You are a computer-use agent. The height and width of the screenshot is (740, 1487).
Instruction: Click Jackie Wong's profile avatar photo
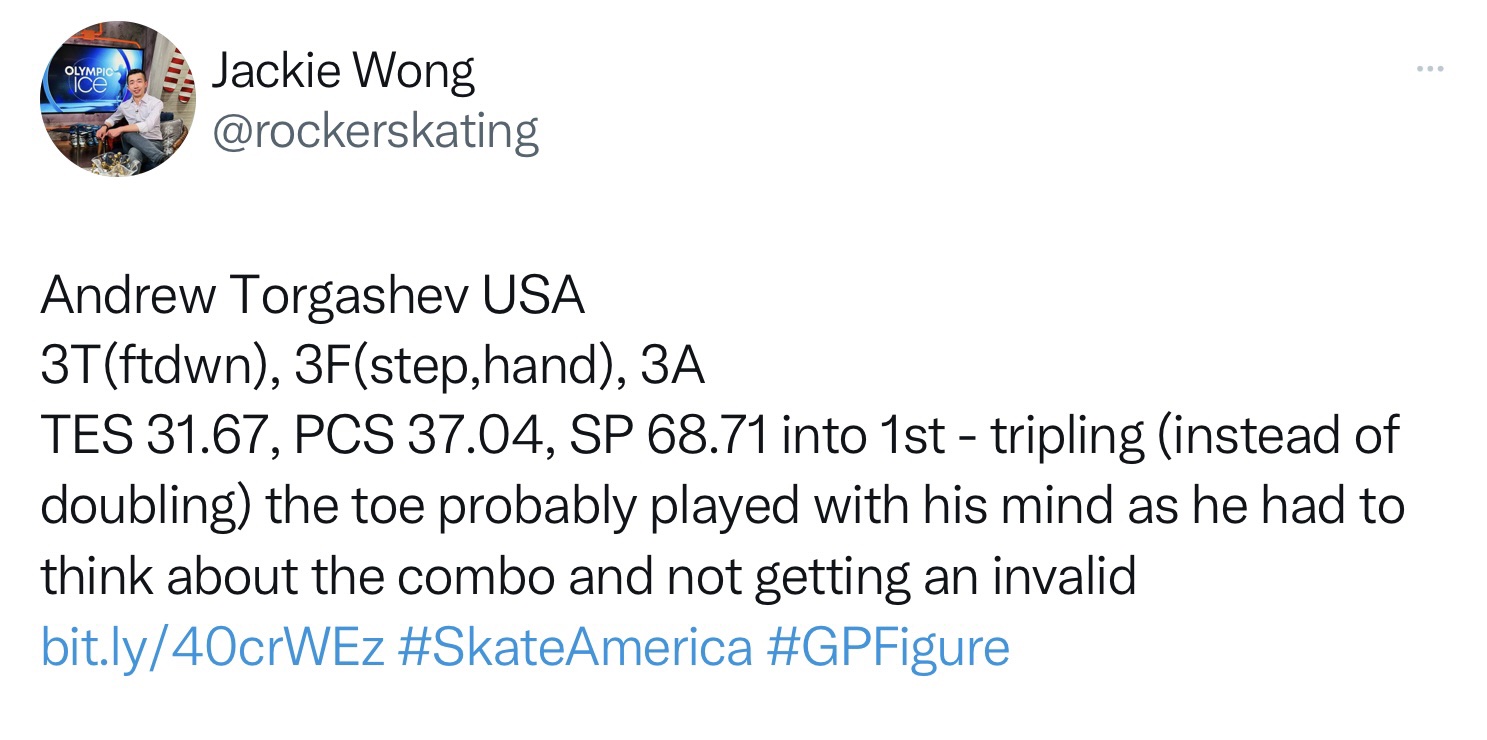click(x=118, y=100)
